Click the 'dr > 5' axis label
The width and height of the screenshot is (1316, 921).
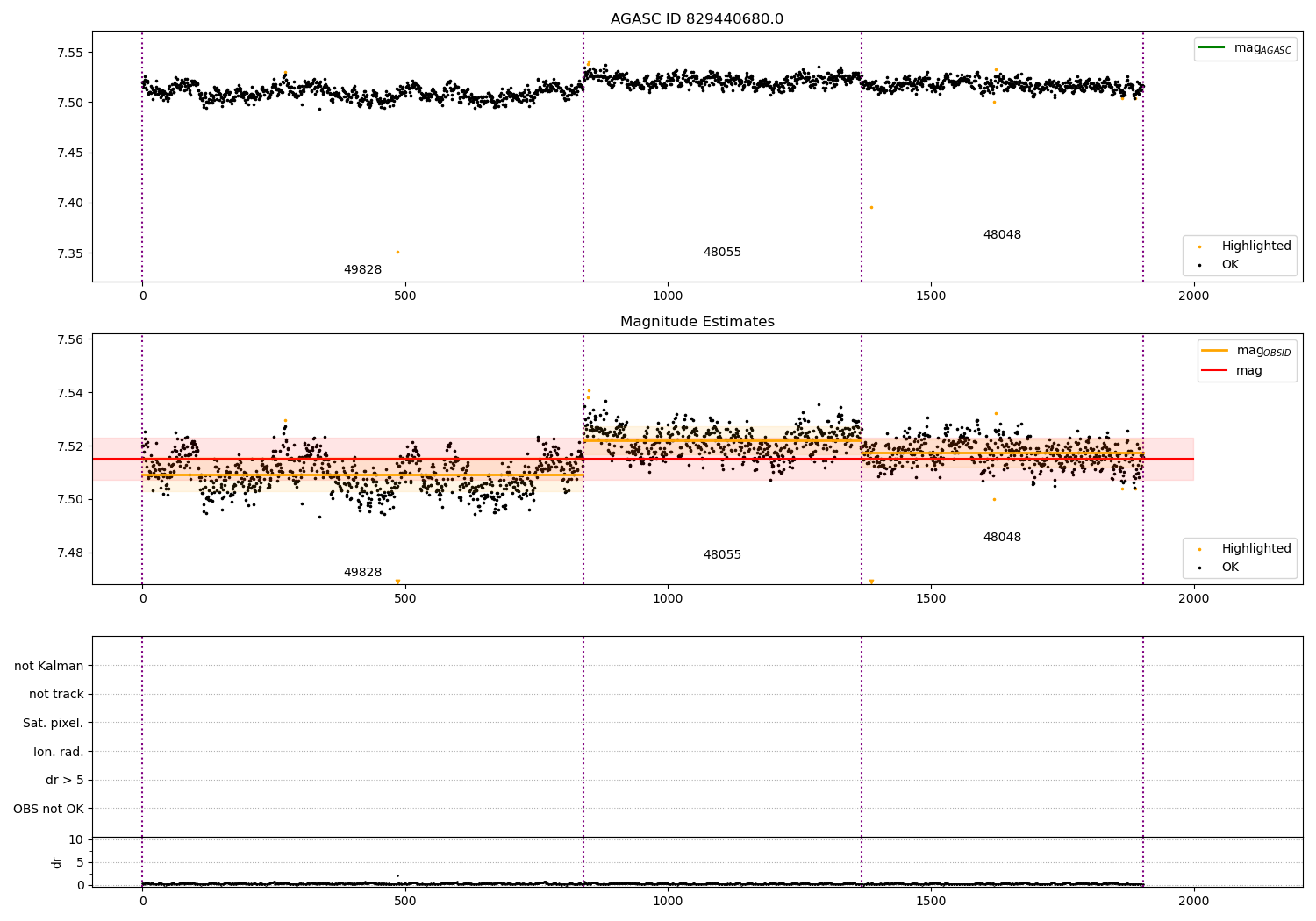point(64,781)
